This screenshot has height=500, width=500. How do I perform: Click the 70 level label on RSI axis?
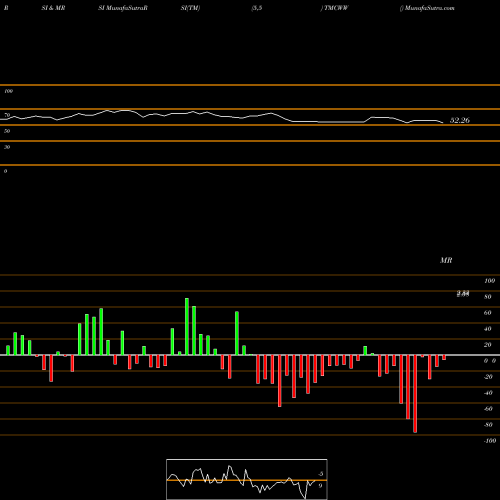click(7, 115)
